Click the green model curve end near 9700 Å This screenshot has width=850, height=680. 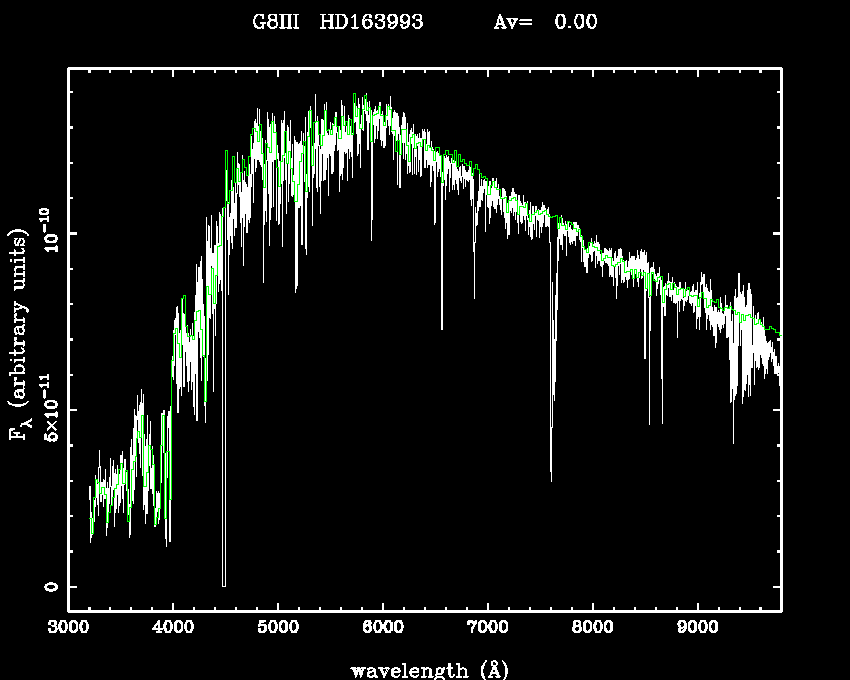tap(776, 331)
